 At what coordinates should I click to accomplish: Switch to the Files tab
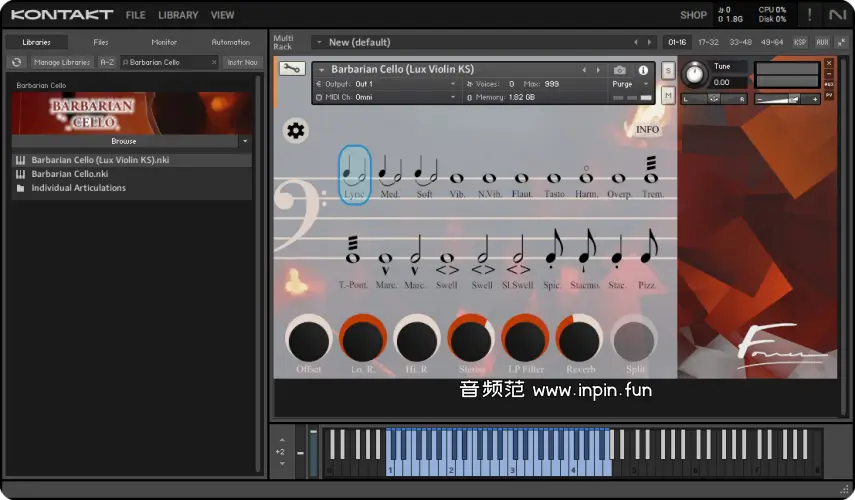click(x=101, y=42)
